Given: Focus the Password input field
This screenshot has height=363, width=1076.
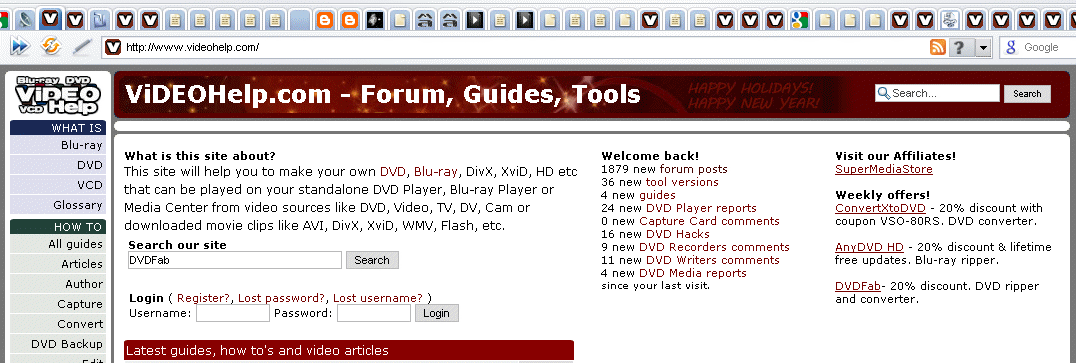Looking at the screenshot, I should (x=374, y=314).
